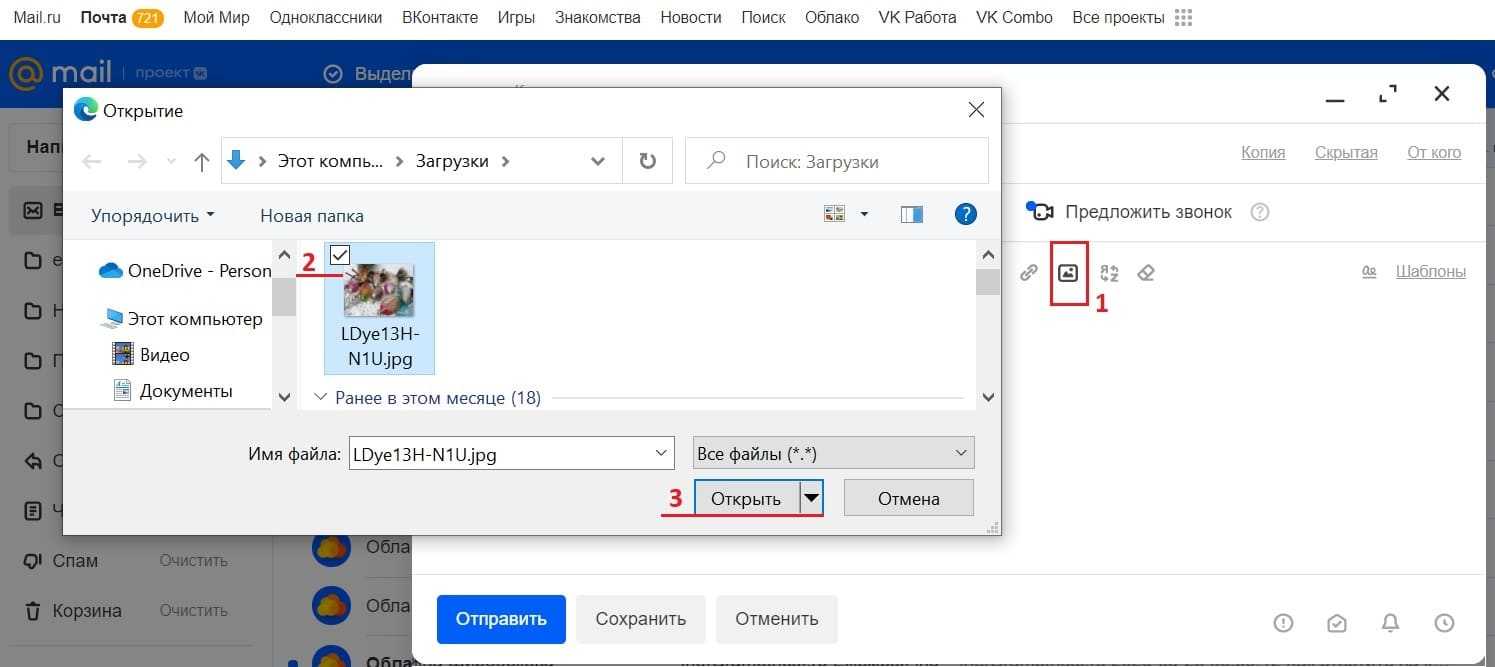Screen dimensions: 1495x667
Task: Toggle the preview pane icon in file dialog
Action: pyautogui.click(x=911, y=214)
